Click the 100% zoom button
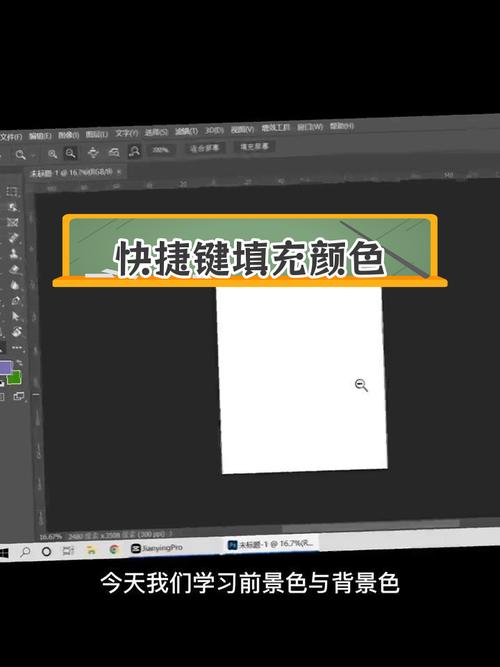Image resolution: width=500 pixels, height=667 pixels. tap(160, 150)
